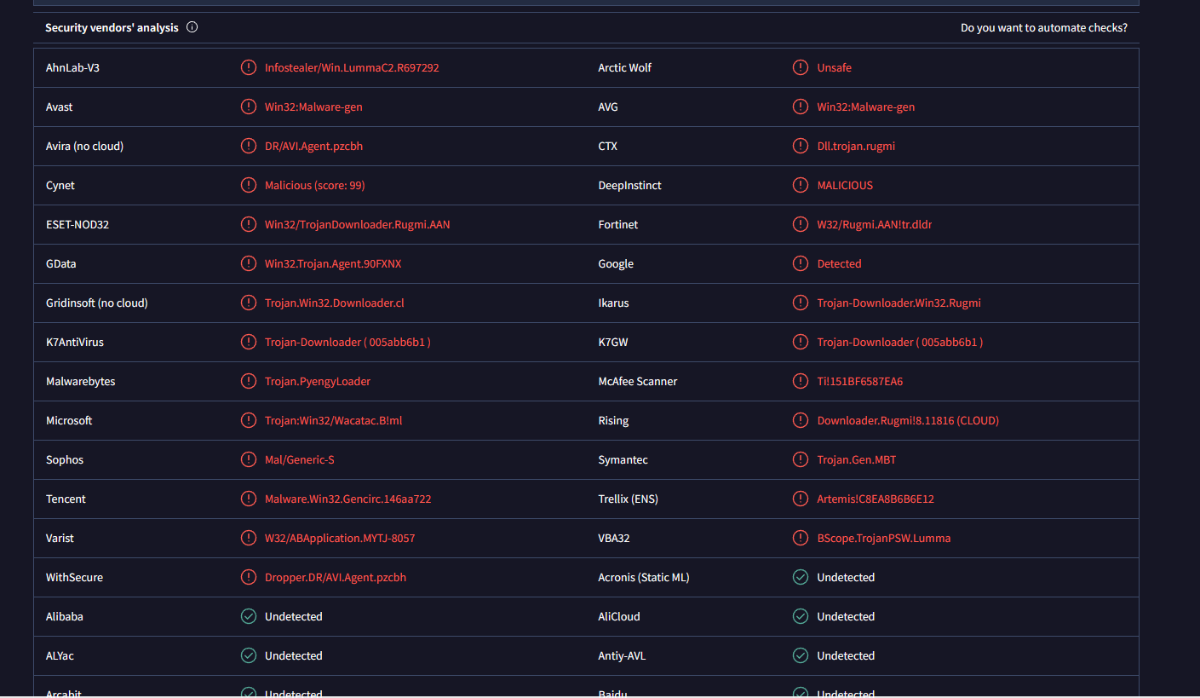Click AliCloud undetected checkmark icon
Image resolution: width=1200 pixels, height=698 pixels.
[x=800, y=617]
